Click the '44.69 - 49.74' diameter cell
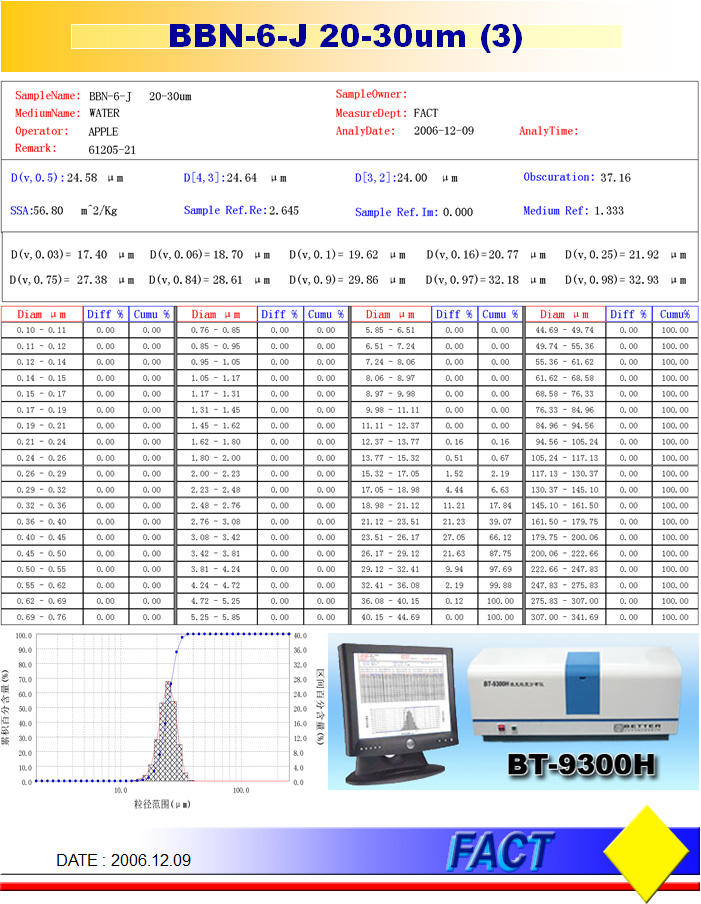This screenshot has width=701, height=904. (565, 330)
